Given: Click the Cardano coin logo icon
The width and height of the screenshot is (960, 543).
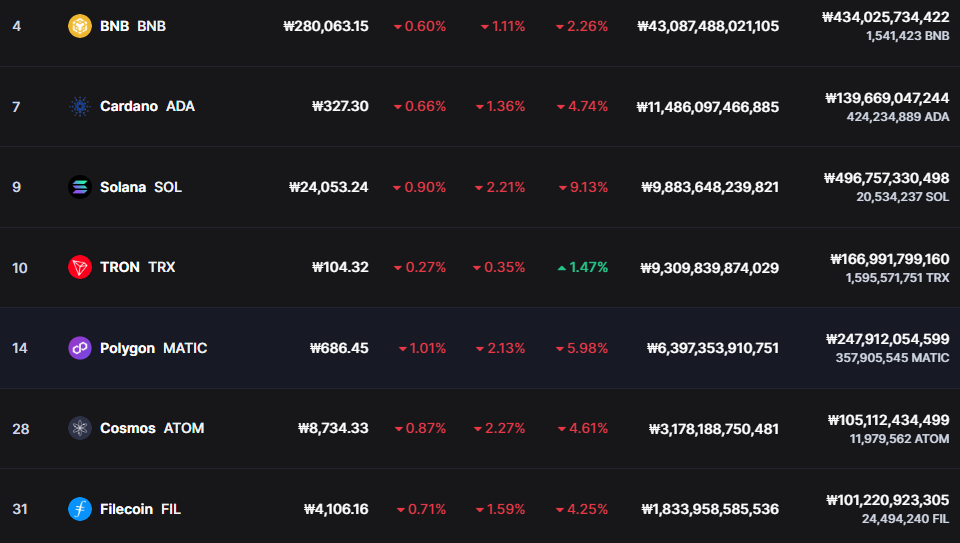Looking at the screenshot, I should point(80,107).
